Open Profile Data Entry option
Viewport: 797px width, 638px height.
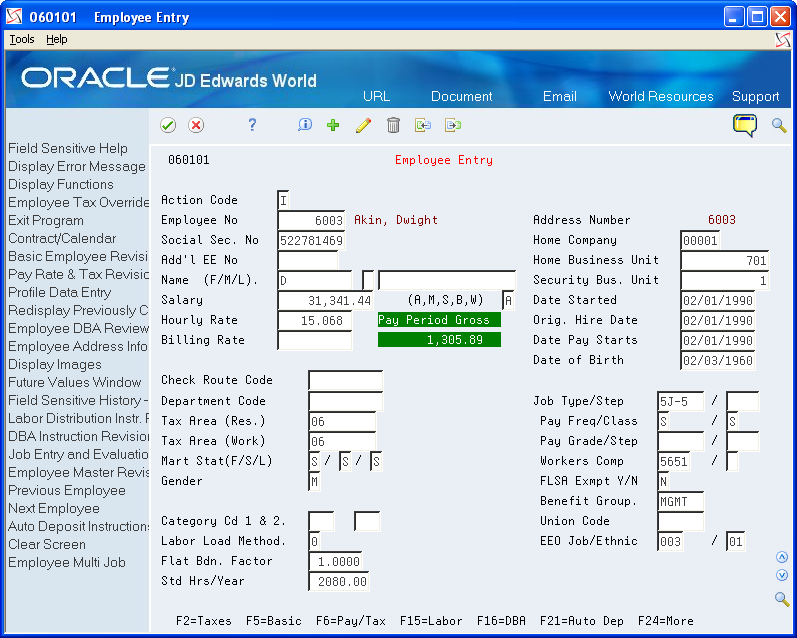click(x=59, y=292)
